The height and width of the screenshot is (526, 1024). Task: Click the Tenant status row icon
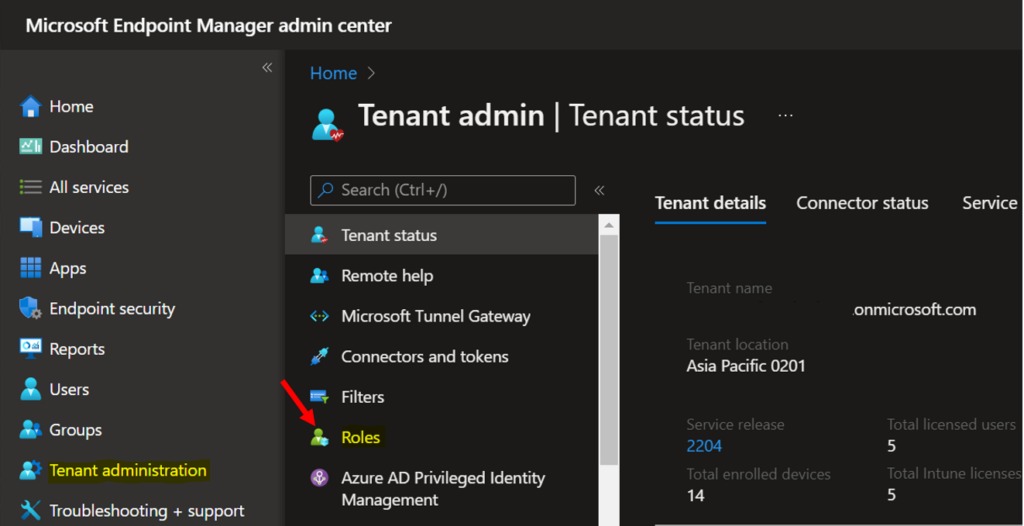(319, 235)
